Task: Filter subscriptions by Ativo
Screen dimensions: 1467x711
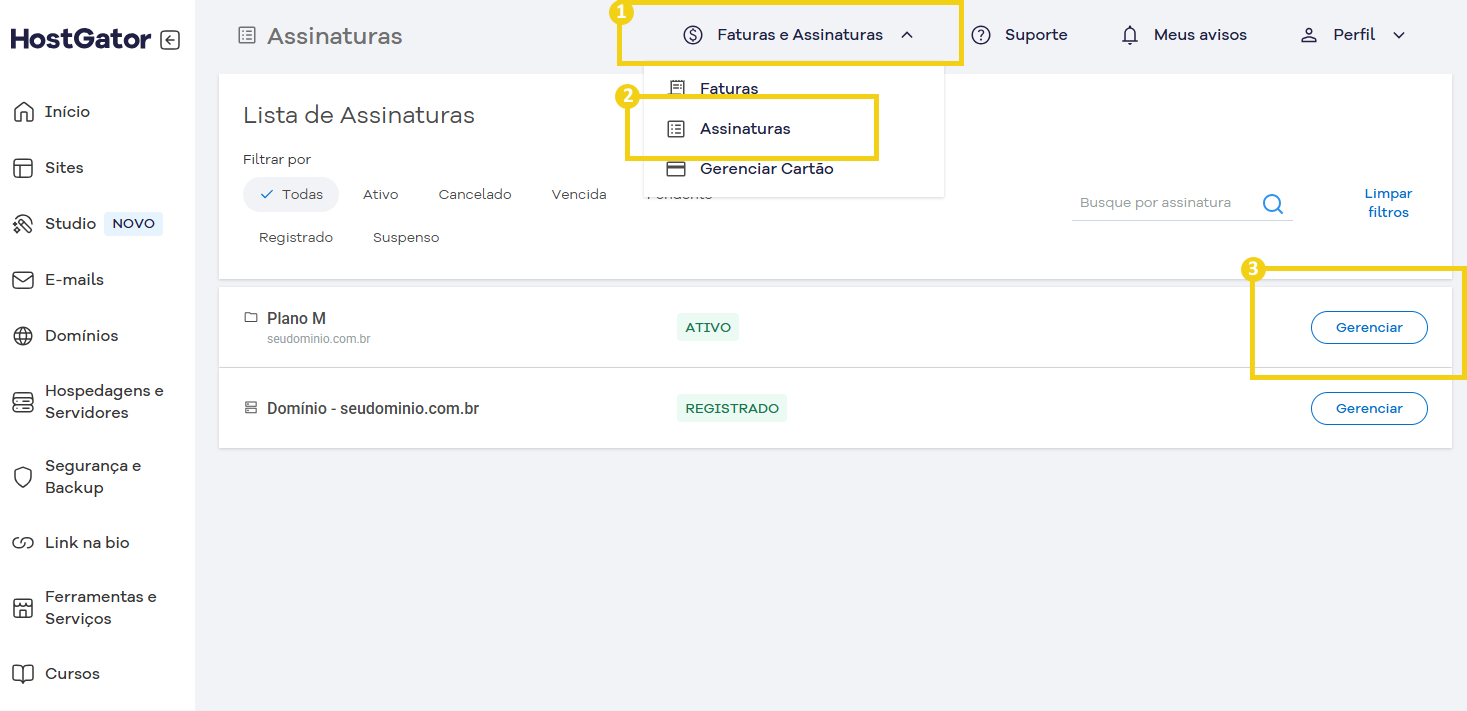Action: 381,195
